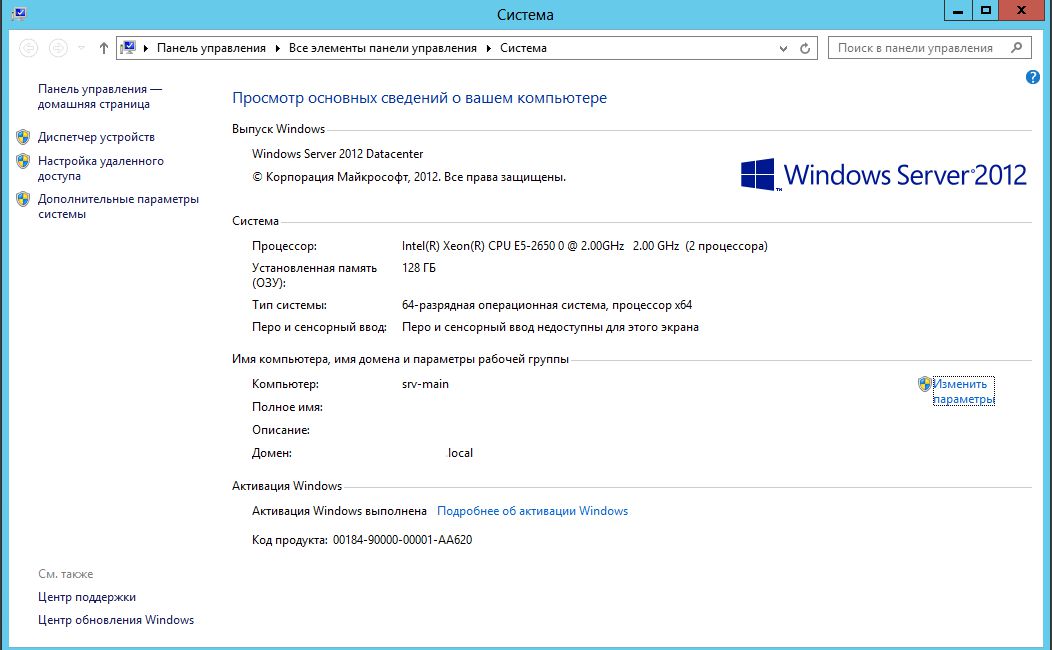Click the forward navigation arrow

(x=58, y=48)
